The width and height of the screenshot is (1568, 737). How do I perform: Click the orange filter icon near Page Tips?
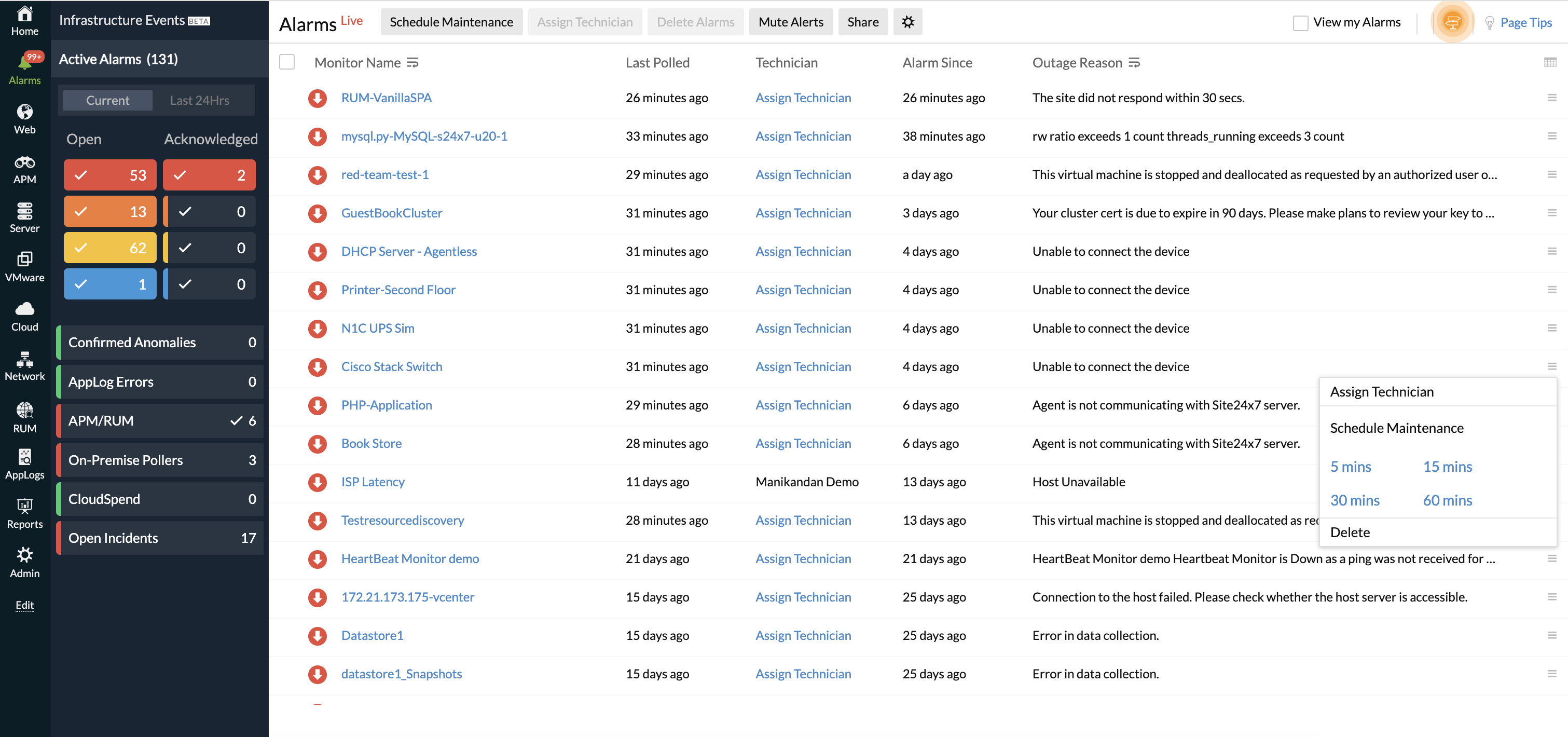[x=1452, y=22]
